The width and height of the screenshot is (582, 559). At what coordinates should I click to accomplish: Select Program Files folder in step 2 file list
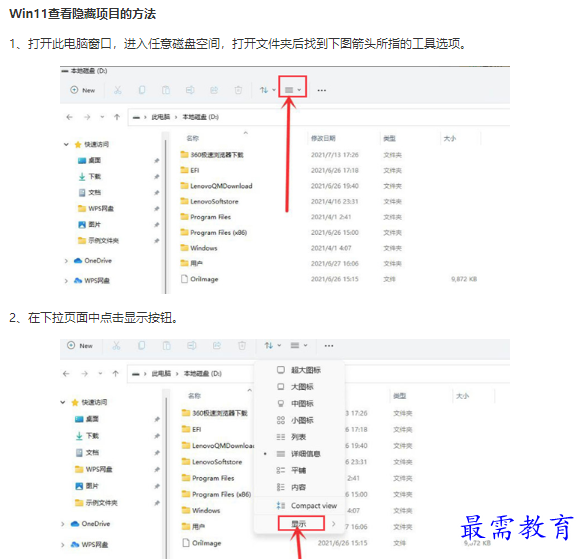(208, 478)
